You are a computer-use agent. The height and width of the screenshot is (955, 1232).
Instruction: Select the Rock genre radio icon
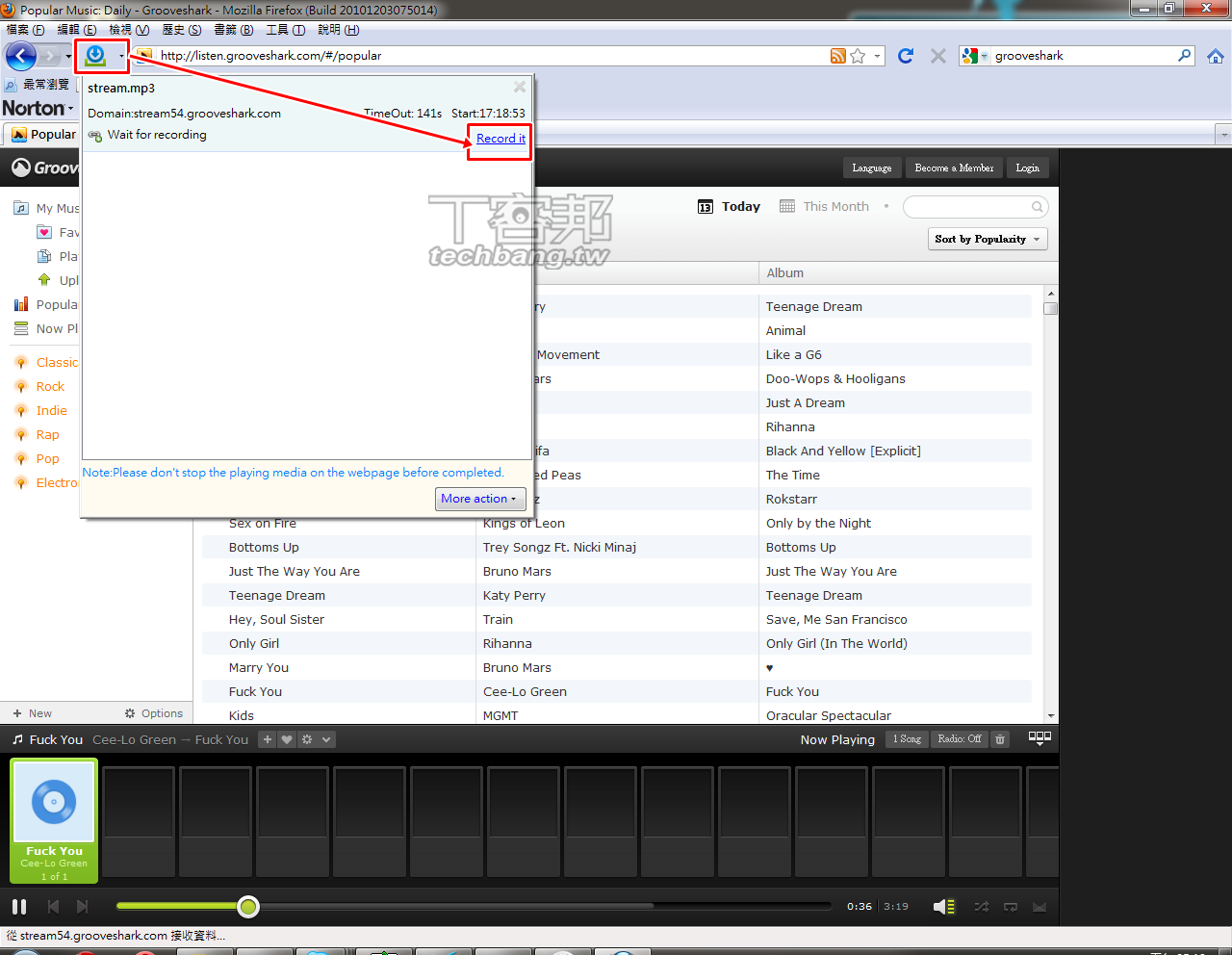(20, 386)
